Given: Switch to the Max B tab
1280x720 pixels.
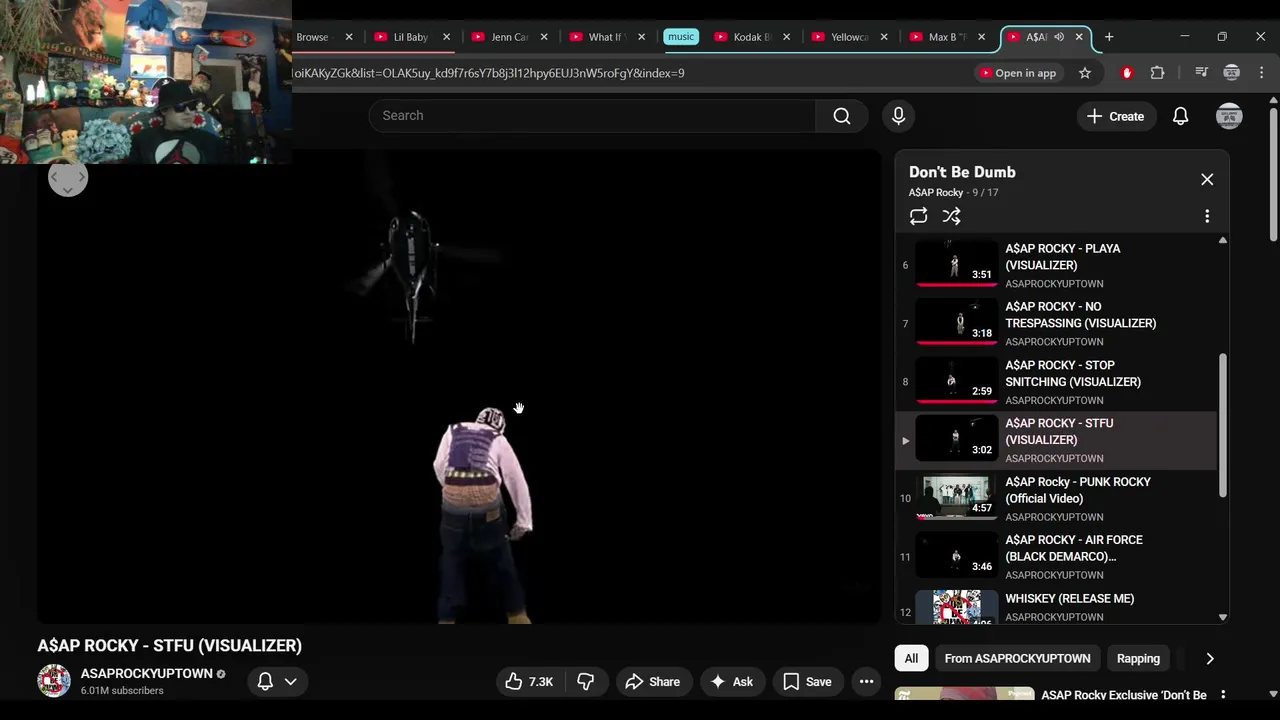Looking at the screenshot, I should point(947,37).
